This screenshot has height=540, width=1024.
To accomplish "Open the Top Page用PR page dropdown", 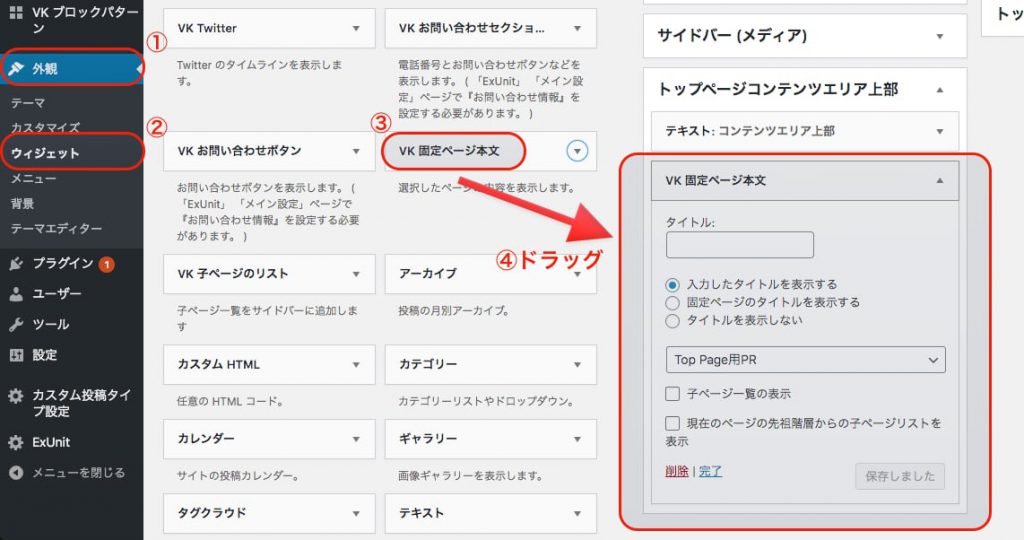I will pos(805,360).
